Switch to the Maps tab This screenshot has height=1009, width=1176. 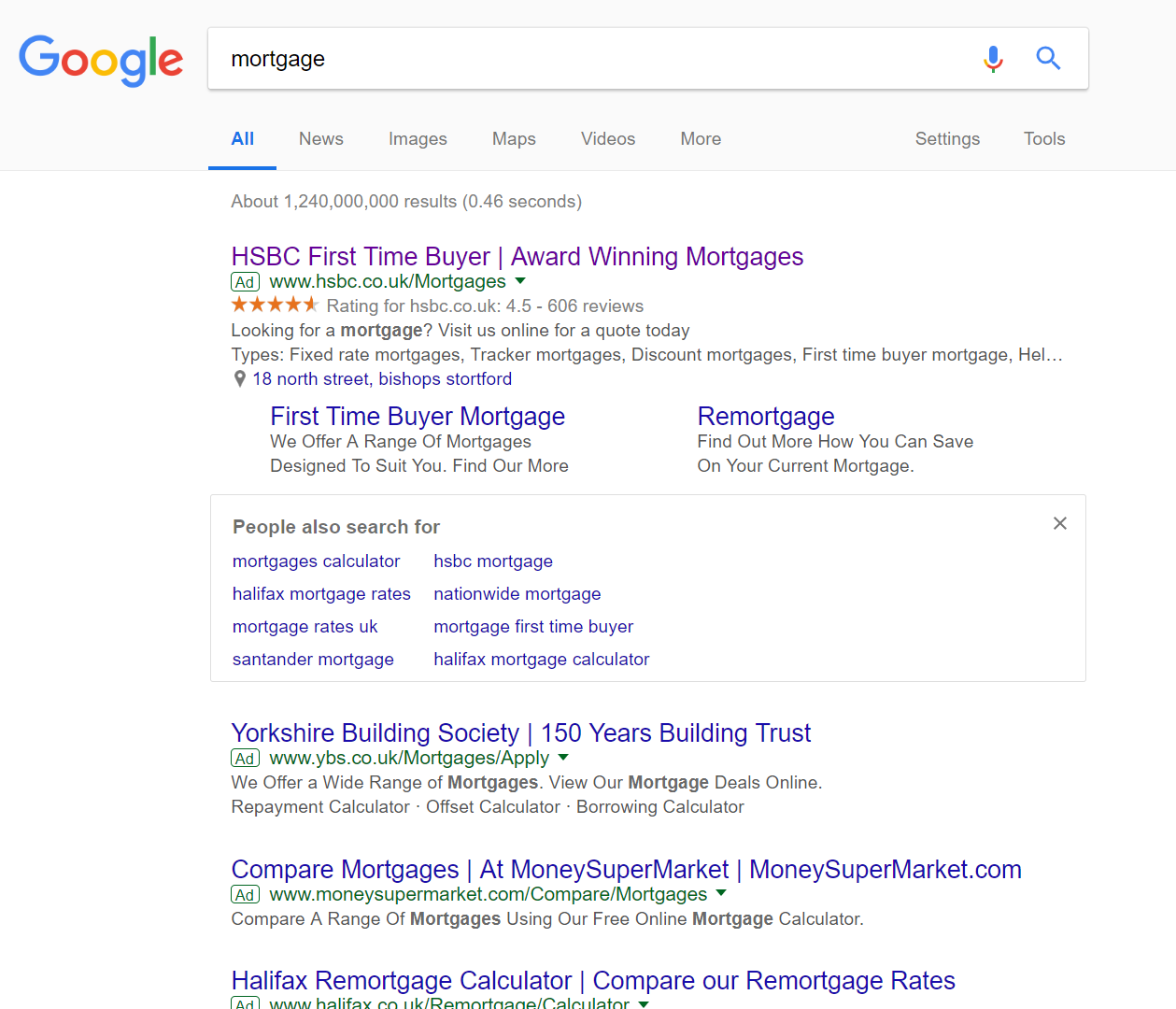coord(514,139)
